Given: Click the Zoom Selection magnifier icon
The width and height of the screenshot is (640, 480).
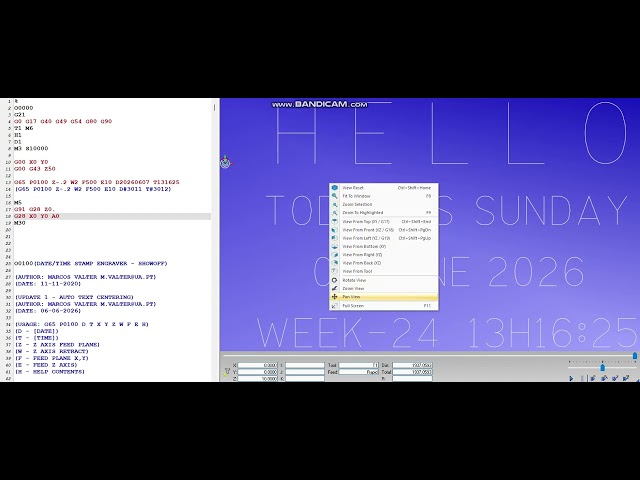Looking at the screenshot, I should [x=334, y=204].
